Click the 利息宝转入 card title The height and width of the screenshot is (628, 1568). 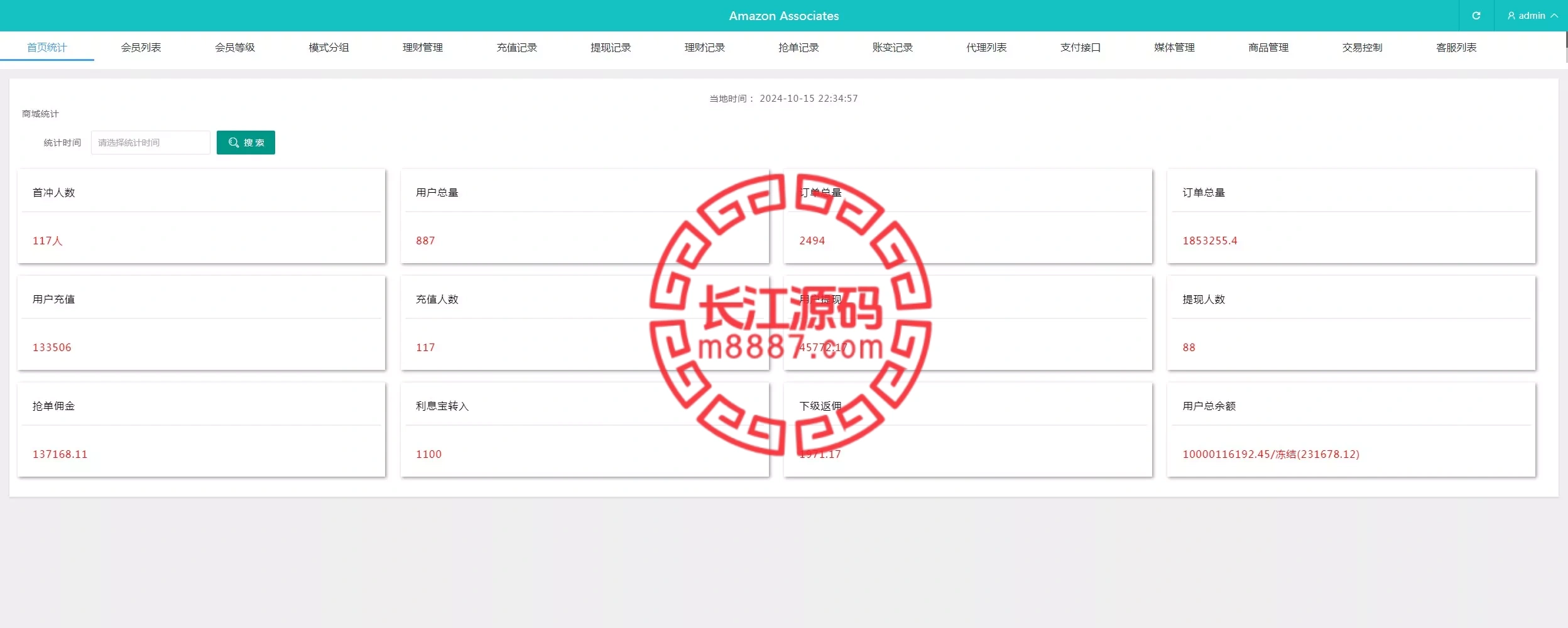click(442, 406)
